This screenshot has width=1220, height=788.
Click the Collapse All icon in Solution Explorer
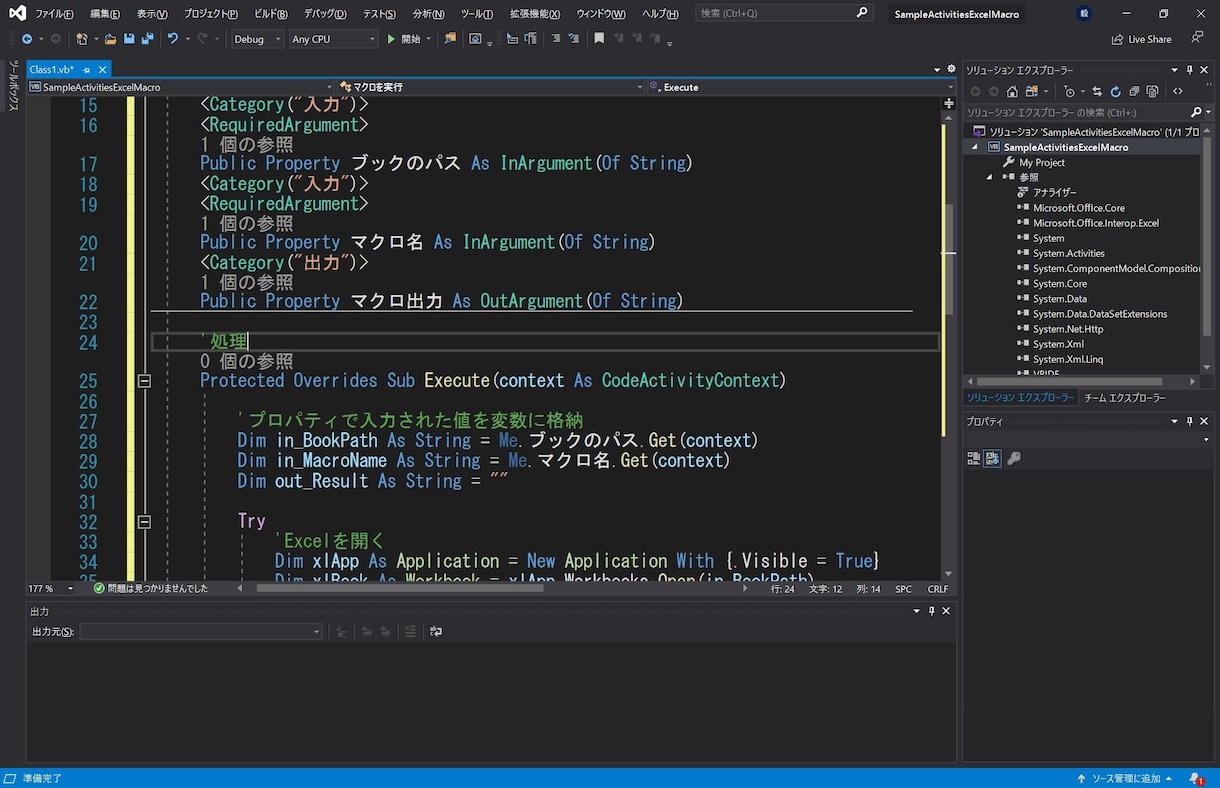tap(1134, 91)
